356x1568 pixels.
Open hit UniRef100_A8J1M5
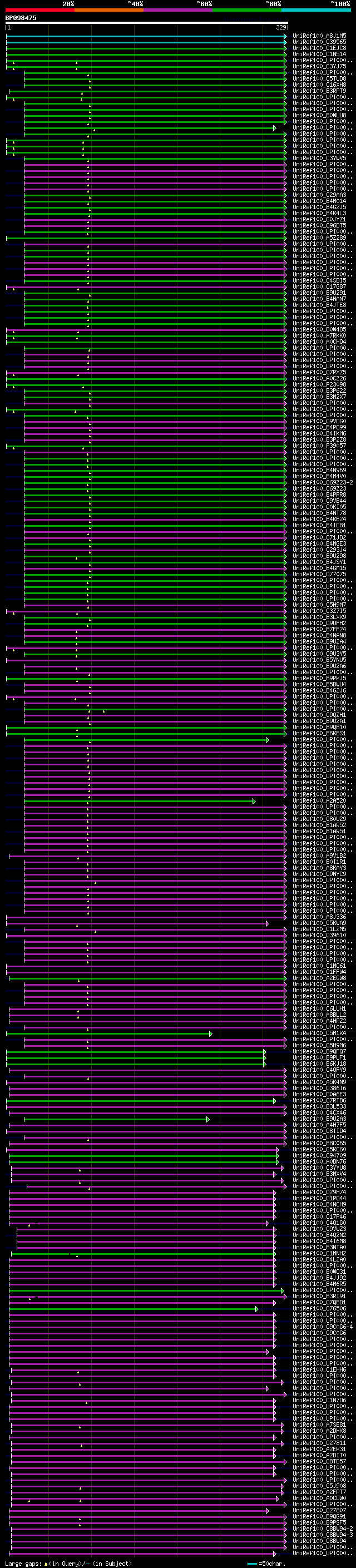click(x=319, y=36)
